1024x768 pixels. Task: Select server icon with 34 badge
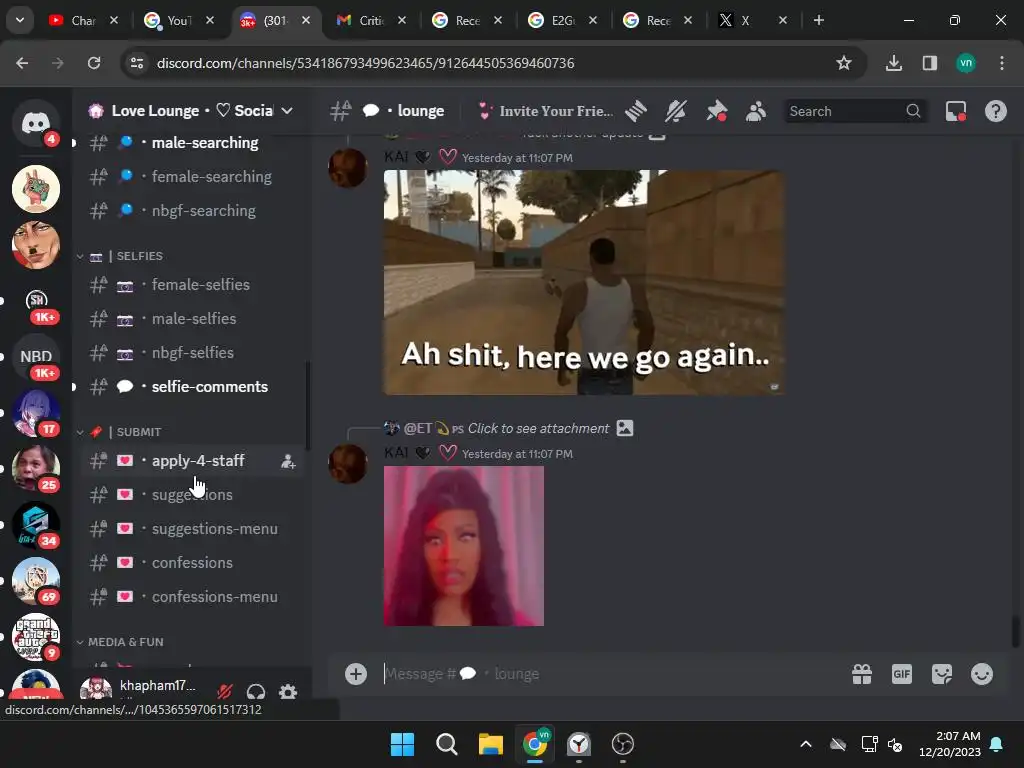[x=36, y=524]
